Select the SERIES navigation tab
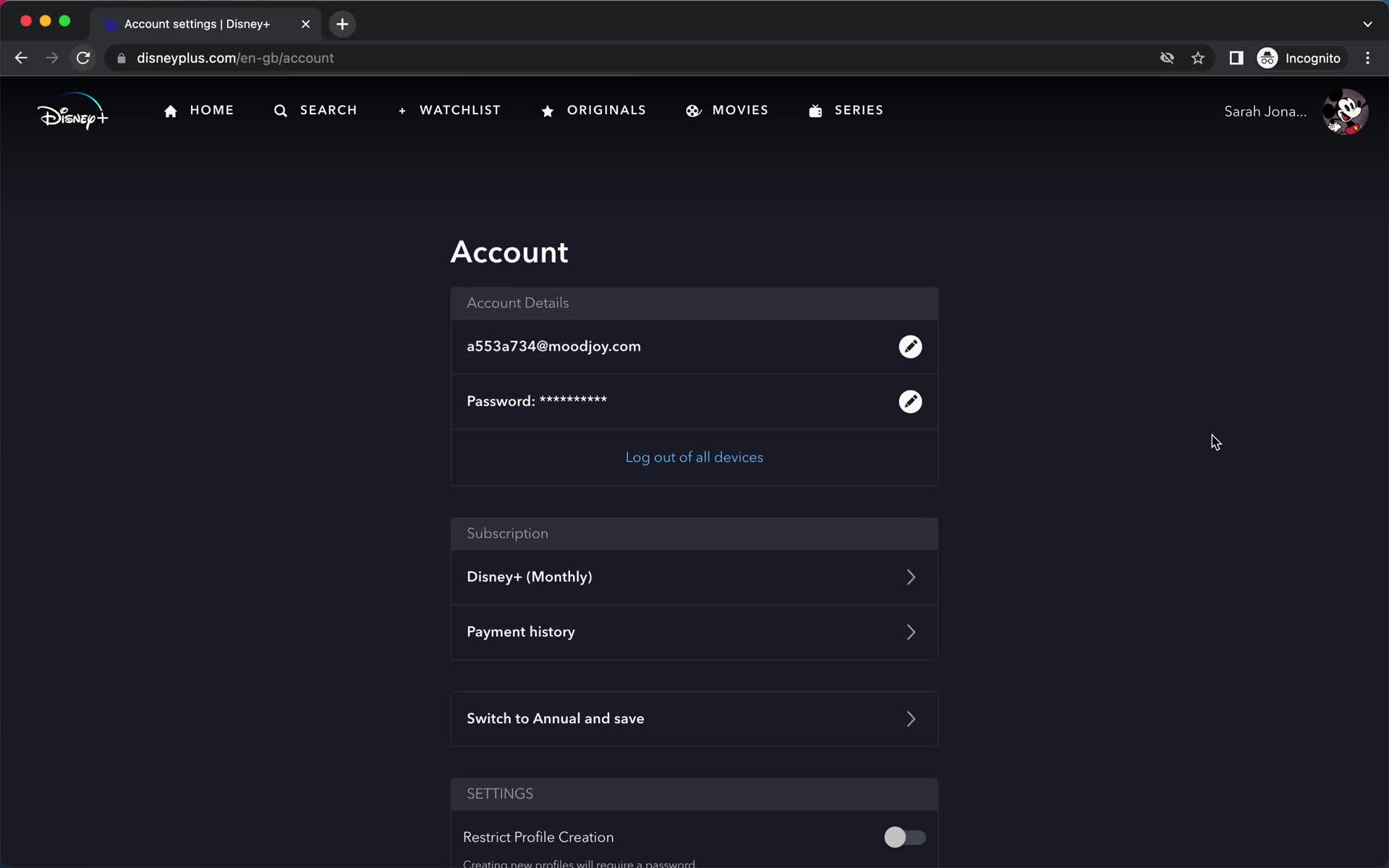Viewport: 1389px width, 868px height. tap(858, 110)
